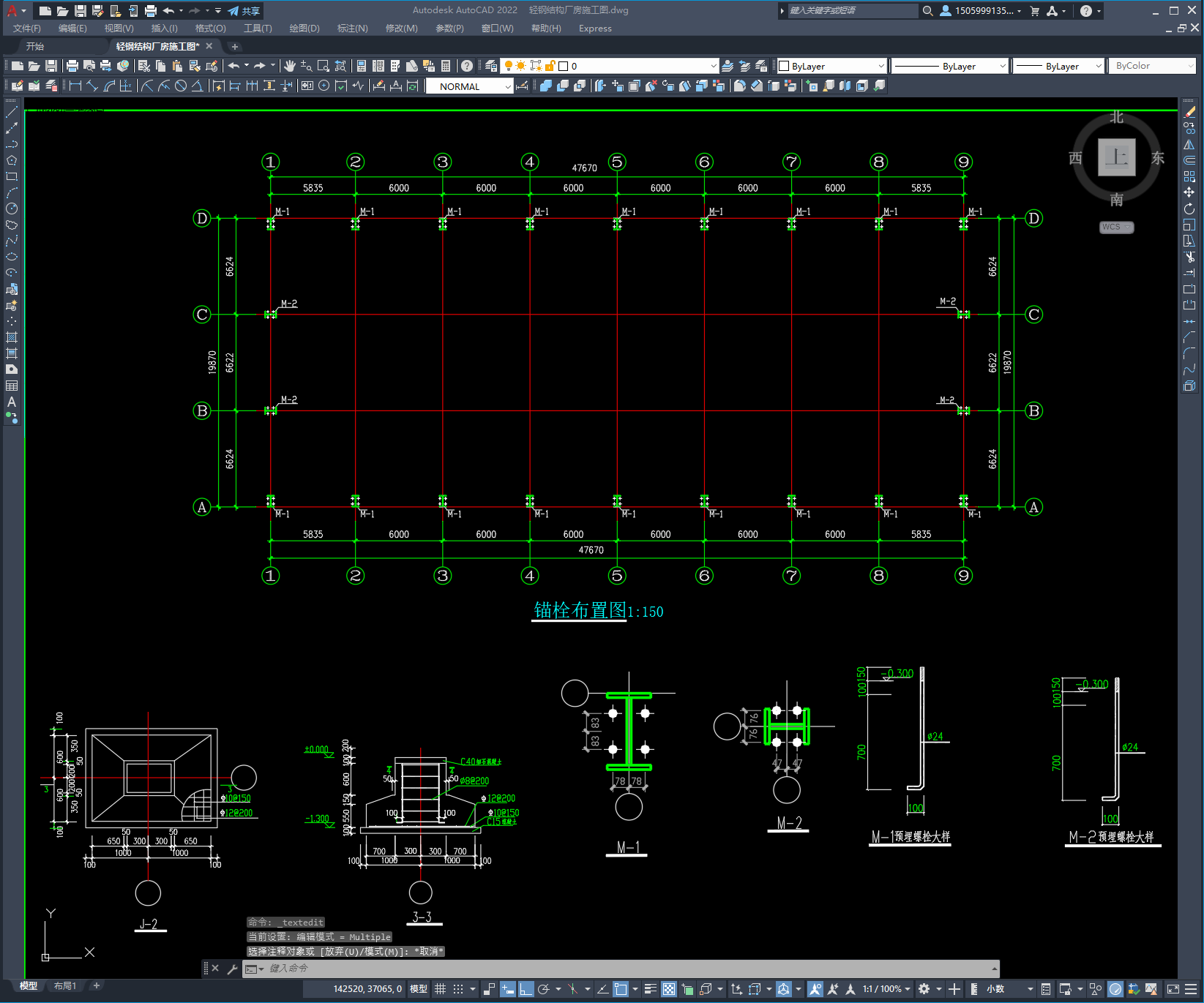Toggle Dynamic Input in status bar
The height and width of the screenshot is (1003, 1204).
click(508, 989)
